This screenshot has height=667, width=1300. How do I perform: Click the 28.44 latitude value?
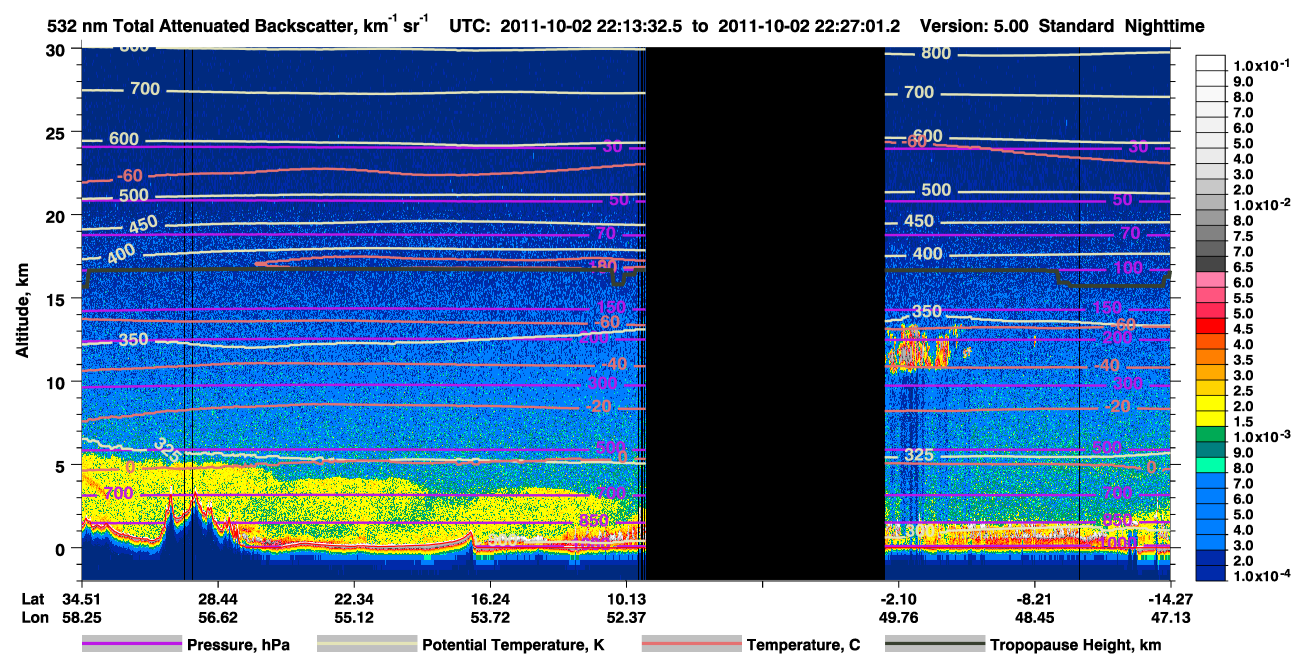(x=218, y=599)
